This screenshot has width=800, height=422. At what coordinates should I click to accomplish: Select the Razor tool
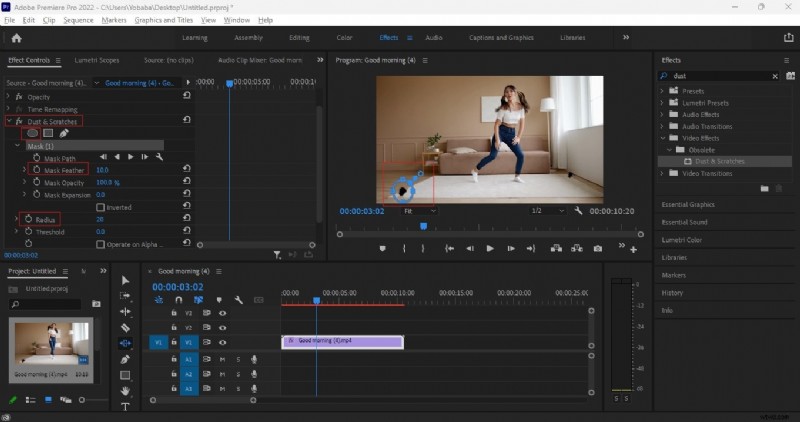[125, 328]
